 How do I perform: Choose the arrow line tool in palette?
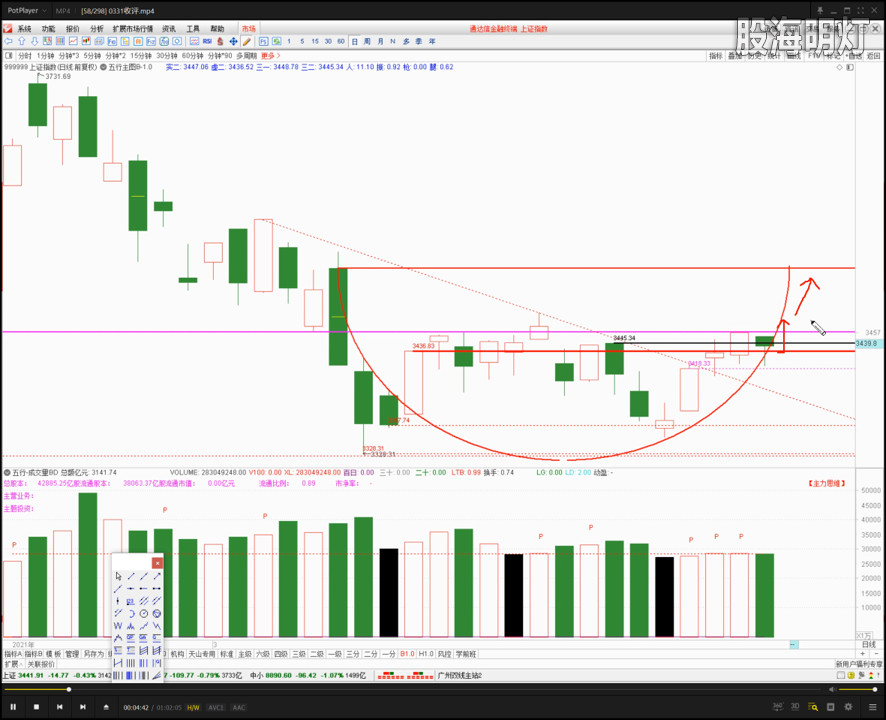pos(157,576)
